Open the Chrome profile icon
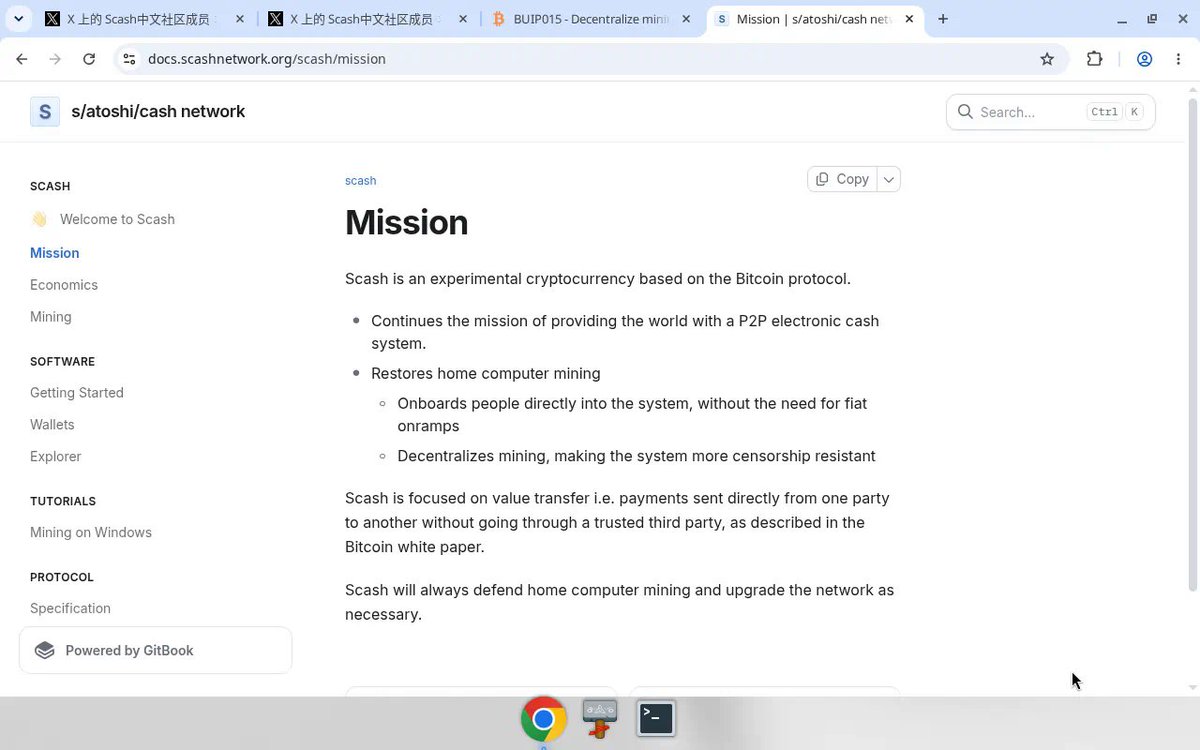Viewport: 1200px width, 750px height. [1145, 59]
